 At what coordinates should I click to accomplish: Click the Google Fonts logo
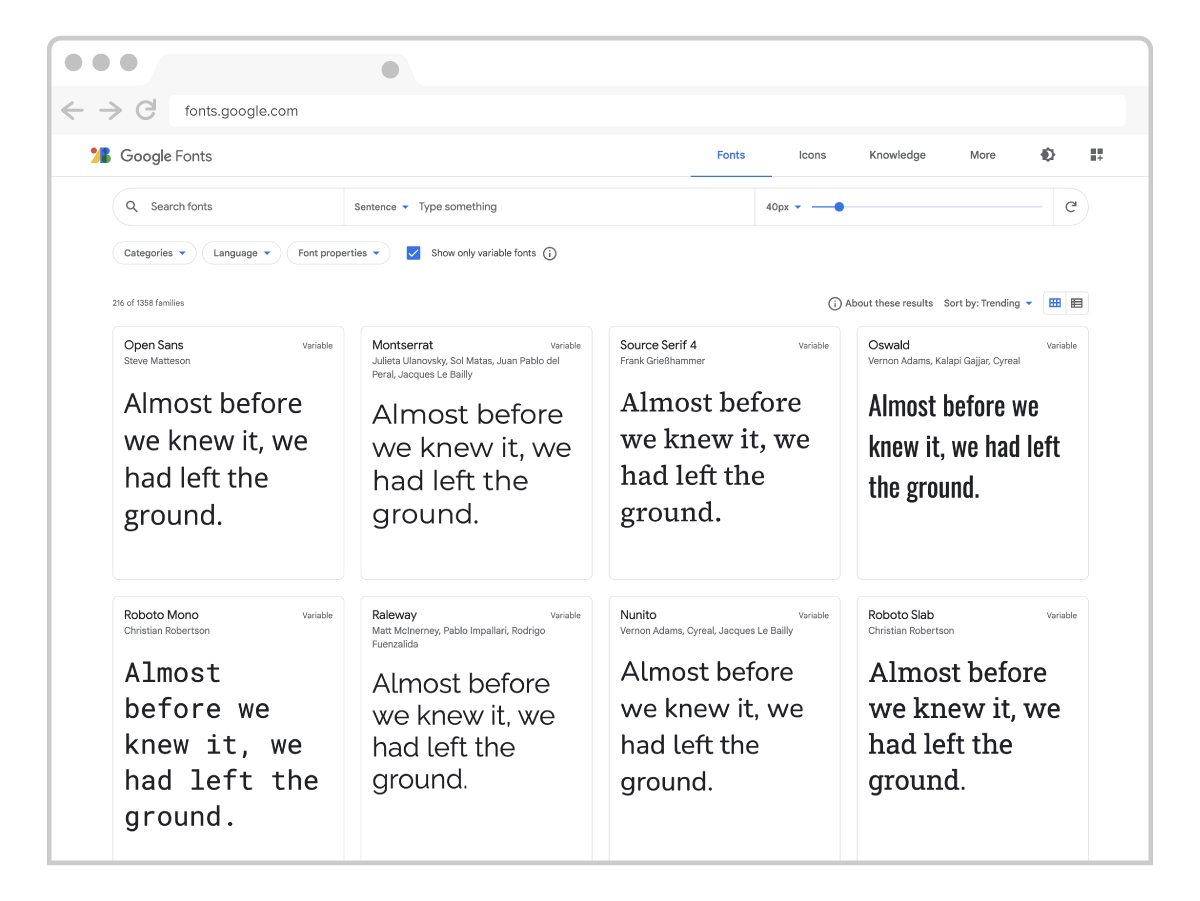pyautogui.click(x=150, y=155)
